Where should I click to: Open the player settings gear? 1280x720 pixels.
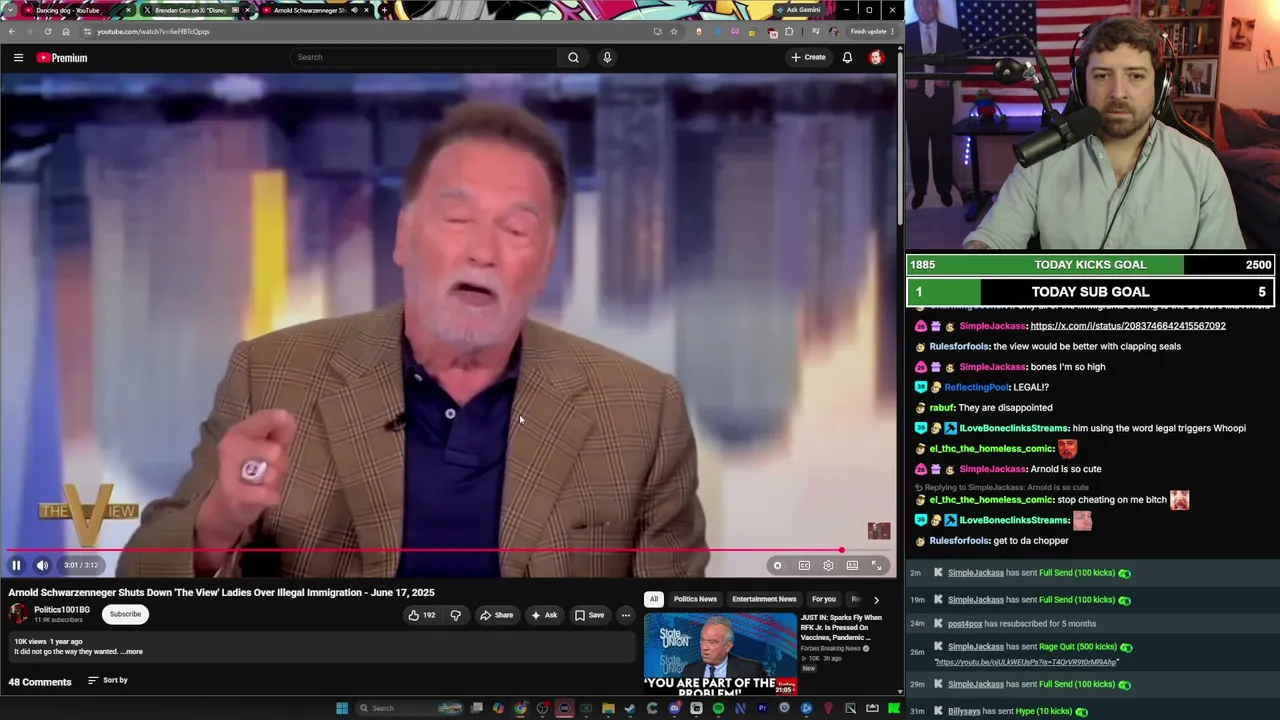tap(828, 566)
